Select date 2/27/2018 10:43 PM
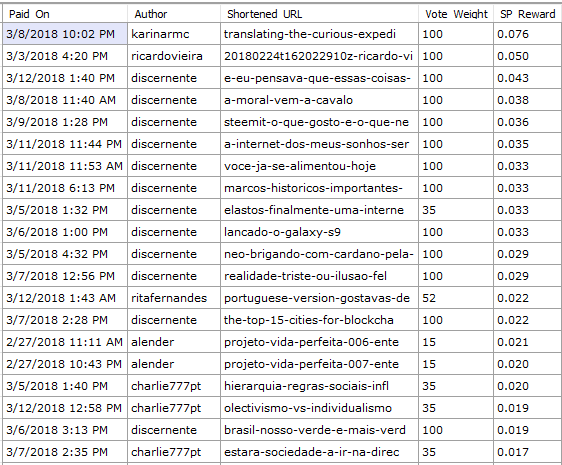The width and height of the screenshot is (562, 465). click(65, 364)
